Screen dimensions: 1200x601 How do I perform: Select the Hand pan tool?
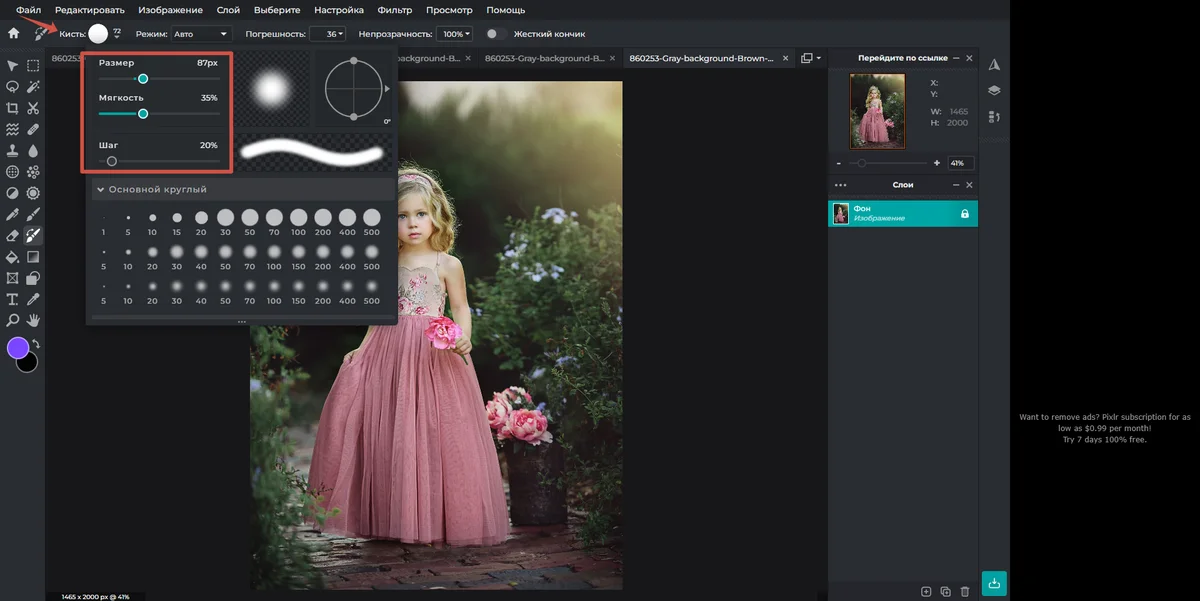[x=33, y=320]
